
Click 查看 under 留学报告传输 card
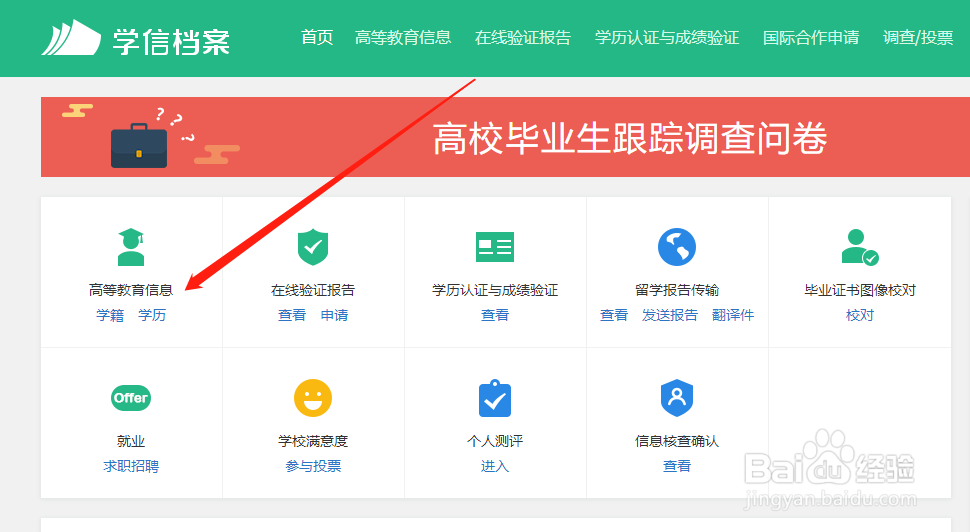(x=614, y=315)
